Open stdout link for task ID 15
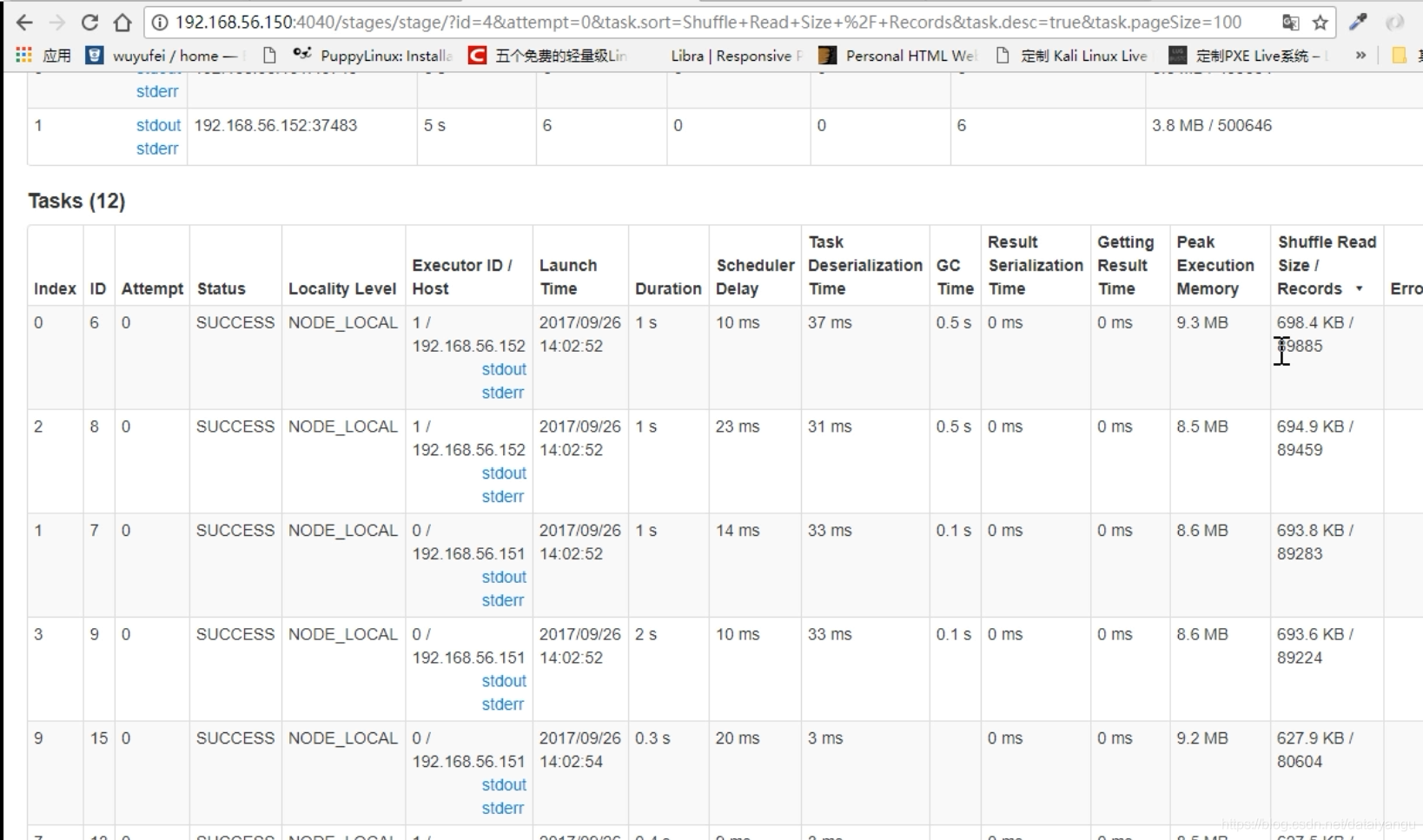This screenshot has width=1423, height=840. pyautogui.click(x=504, y=784)
